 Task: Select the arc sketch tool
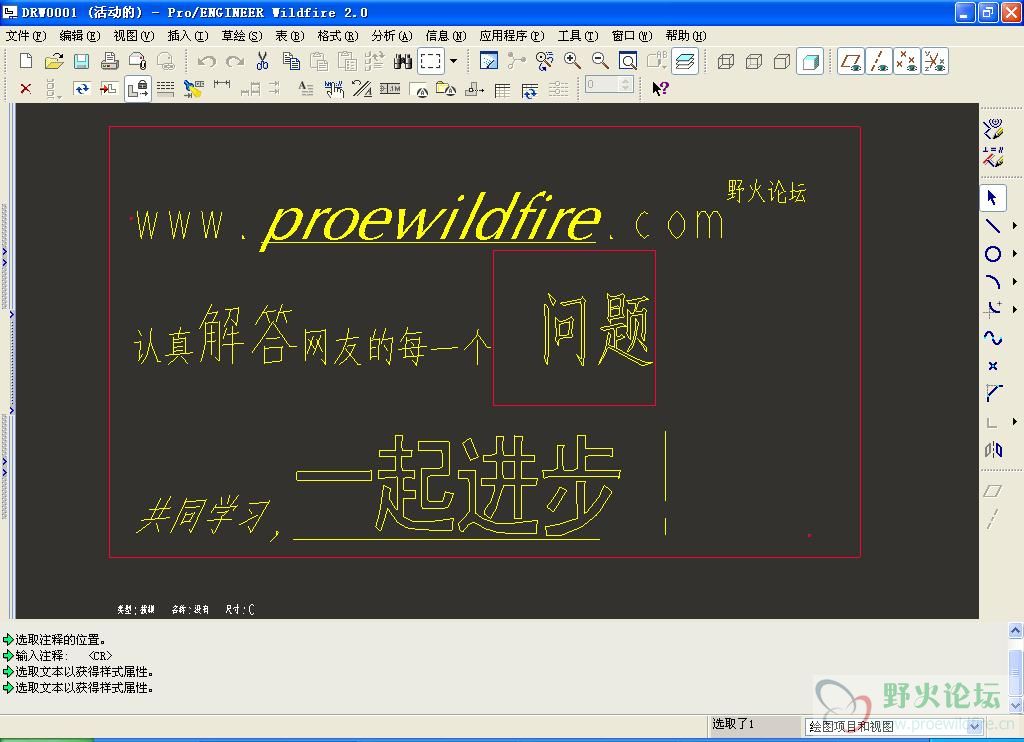993,282
